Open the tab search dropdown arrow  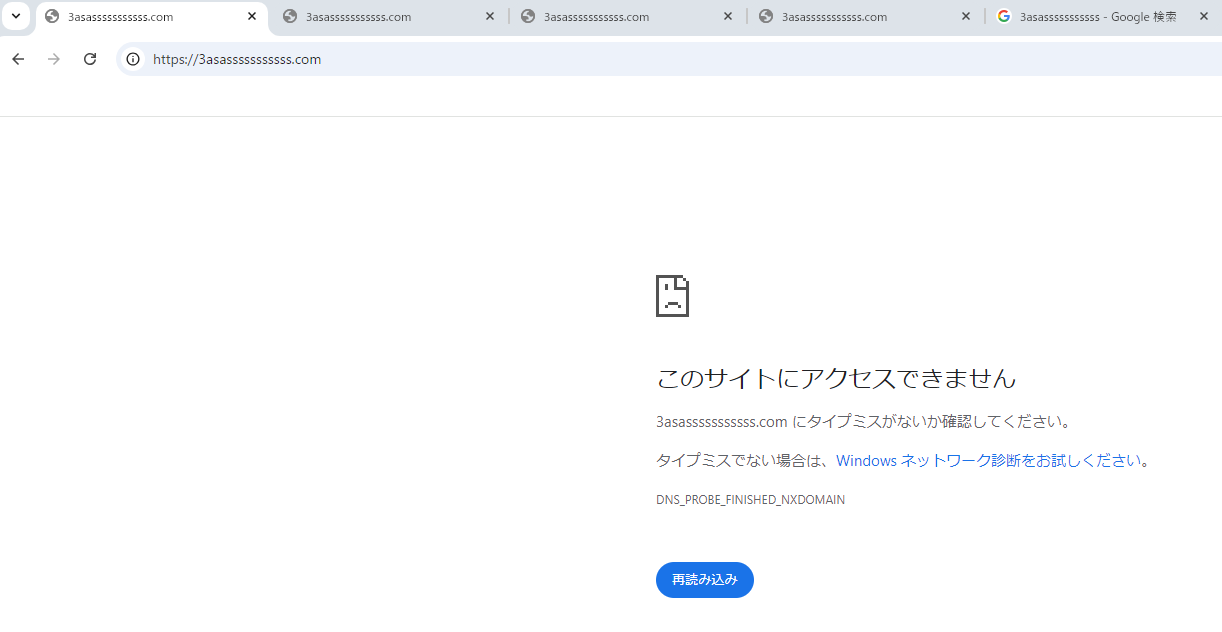[x=16, y=17]
